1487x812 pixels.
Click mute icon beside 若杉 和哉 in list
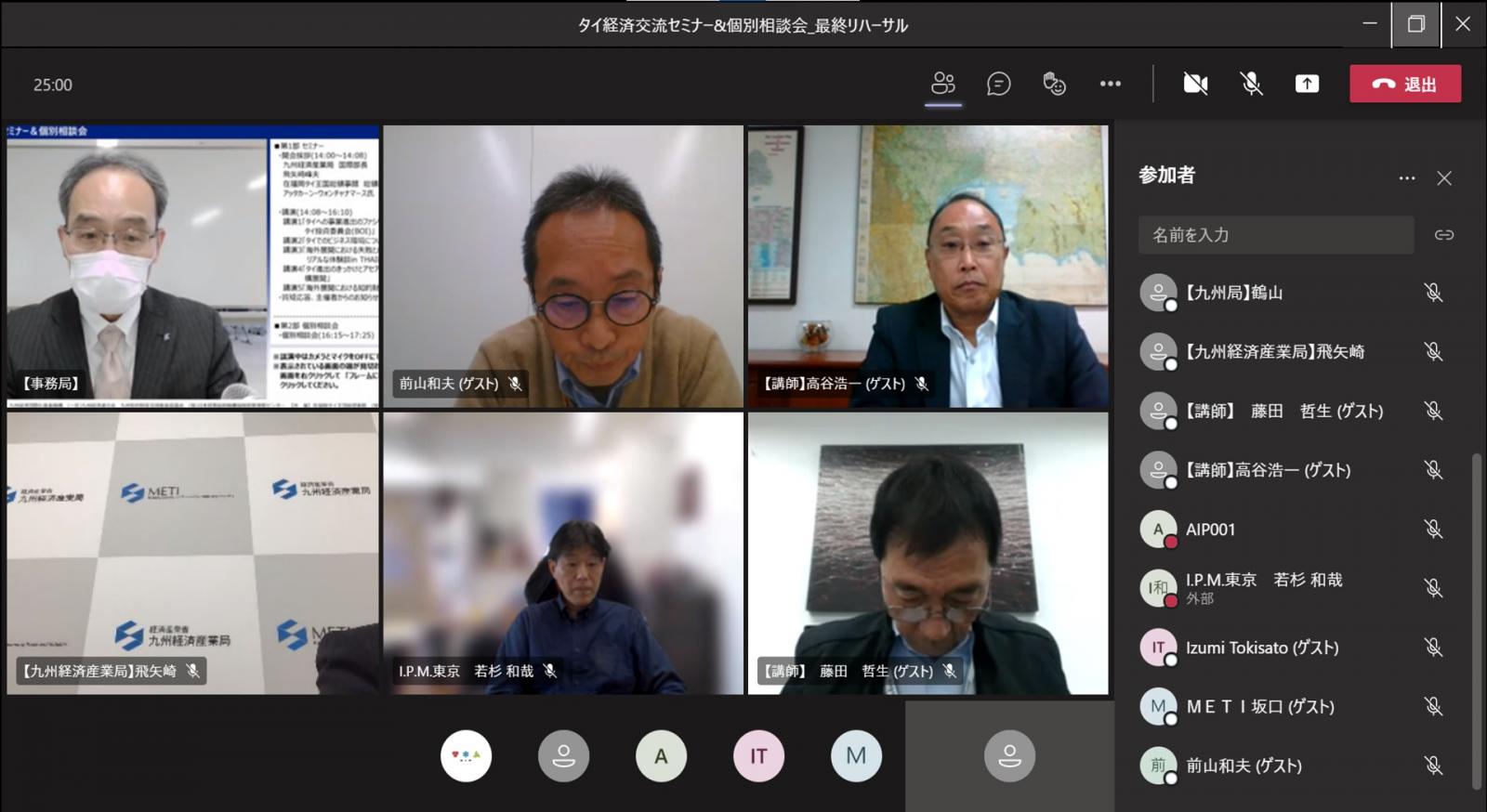coord(1433,588)
